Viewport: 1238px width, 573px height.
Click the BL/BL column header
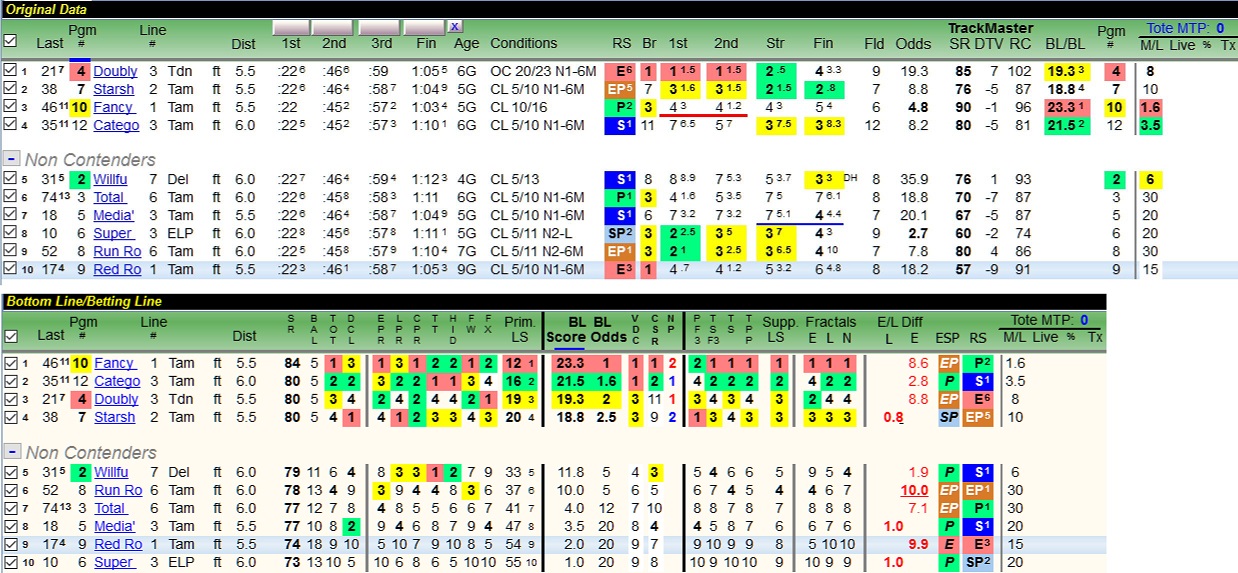click(x=1064, y=43)
